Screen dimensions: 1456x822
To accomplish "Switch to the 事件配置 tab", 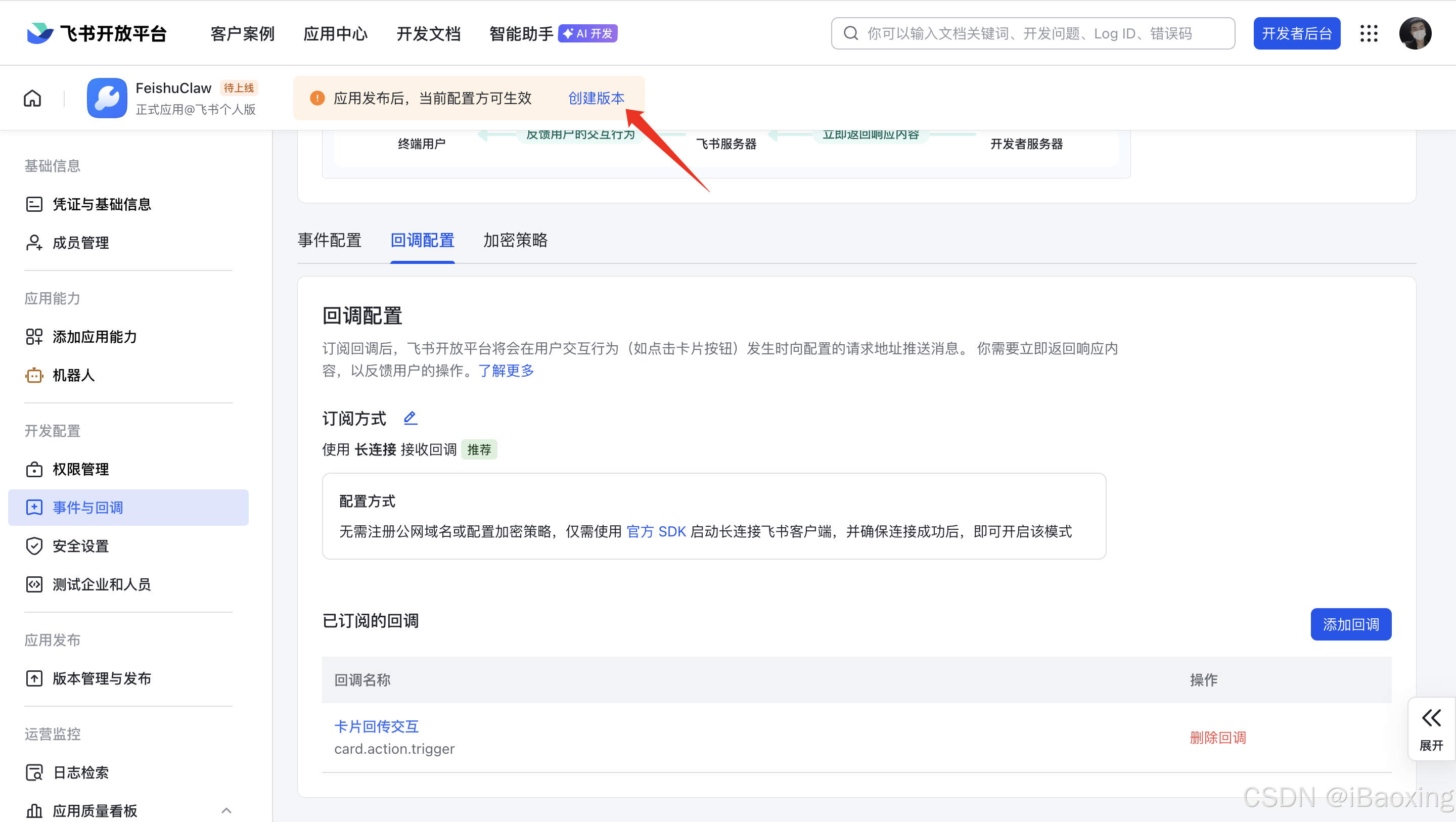I will point(330,241).
